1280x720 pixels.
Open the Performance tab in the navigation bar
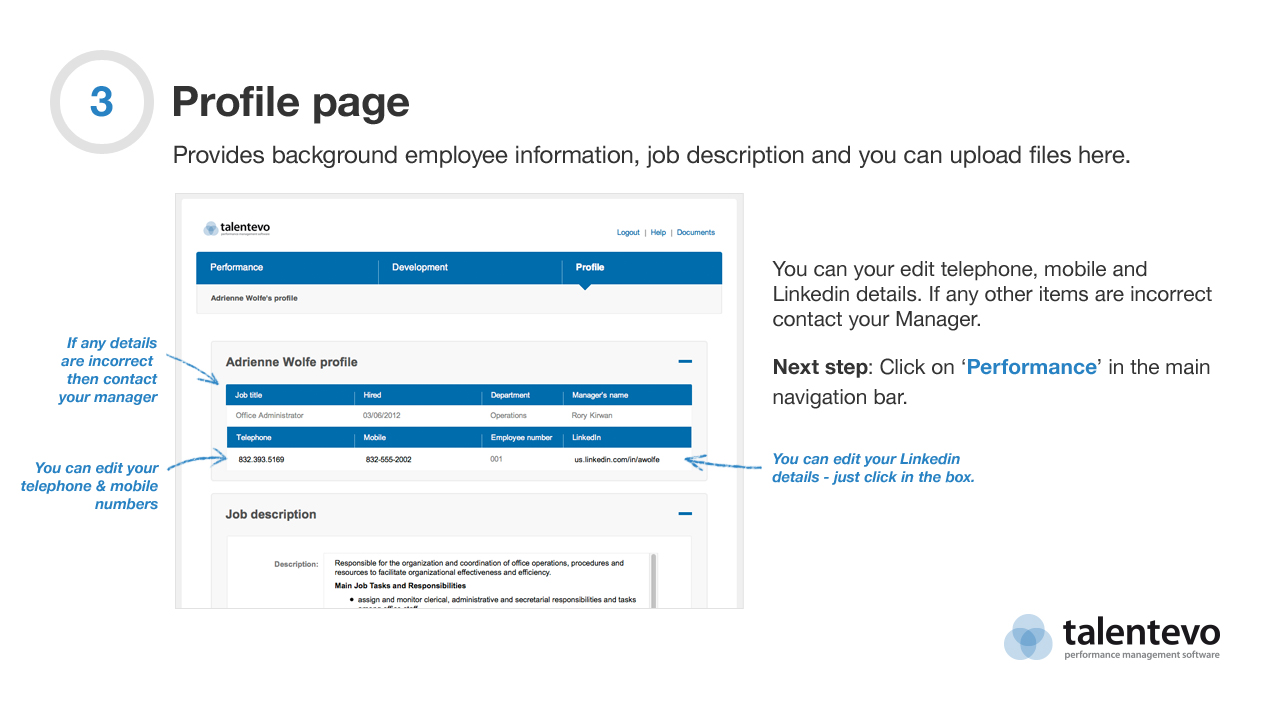237,267
